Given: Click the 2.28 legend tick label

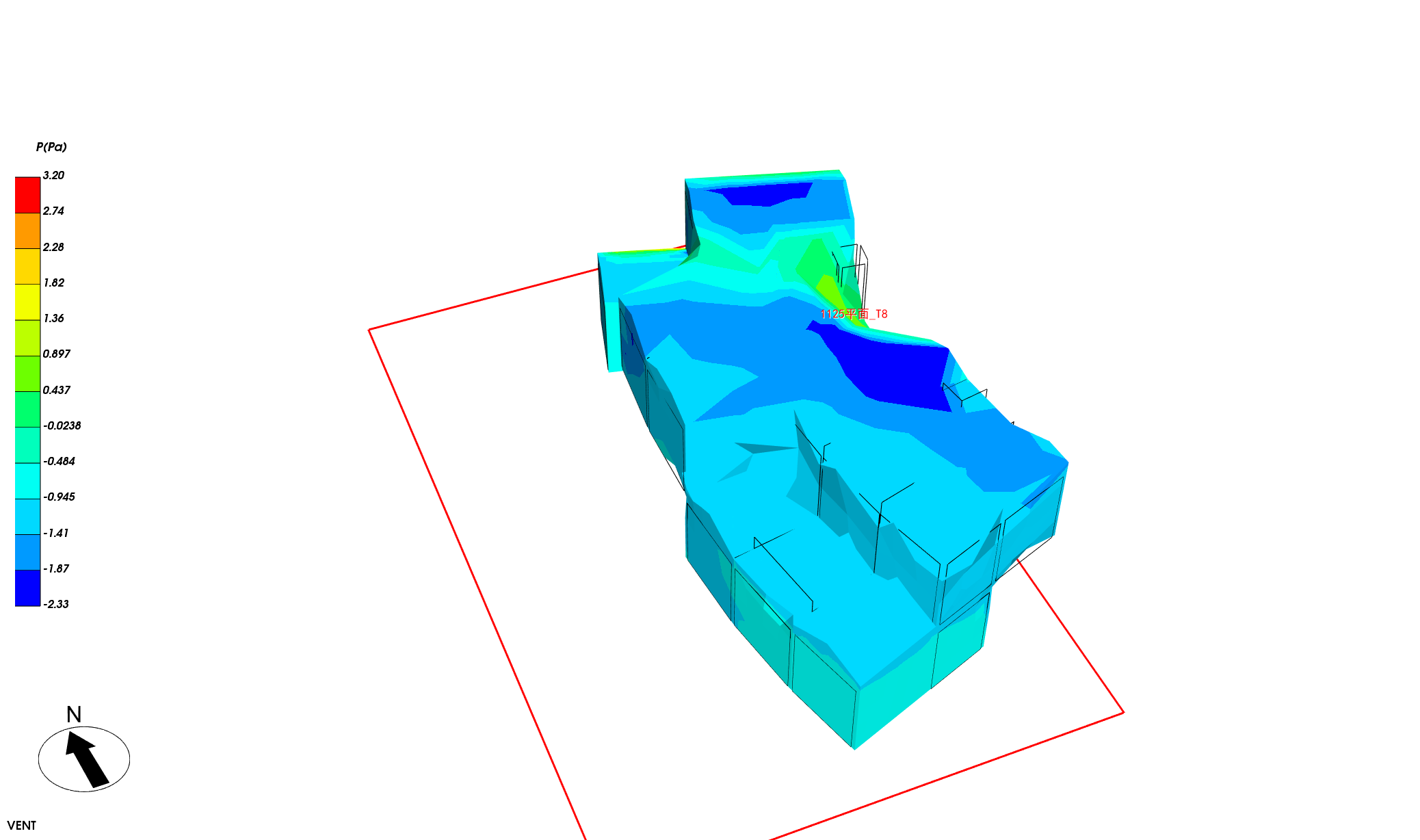Looking at the screenshot, I should (53, 247).
